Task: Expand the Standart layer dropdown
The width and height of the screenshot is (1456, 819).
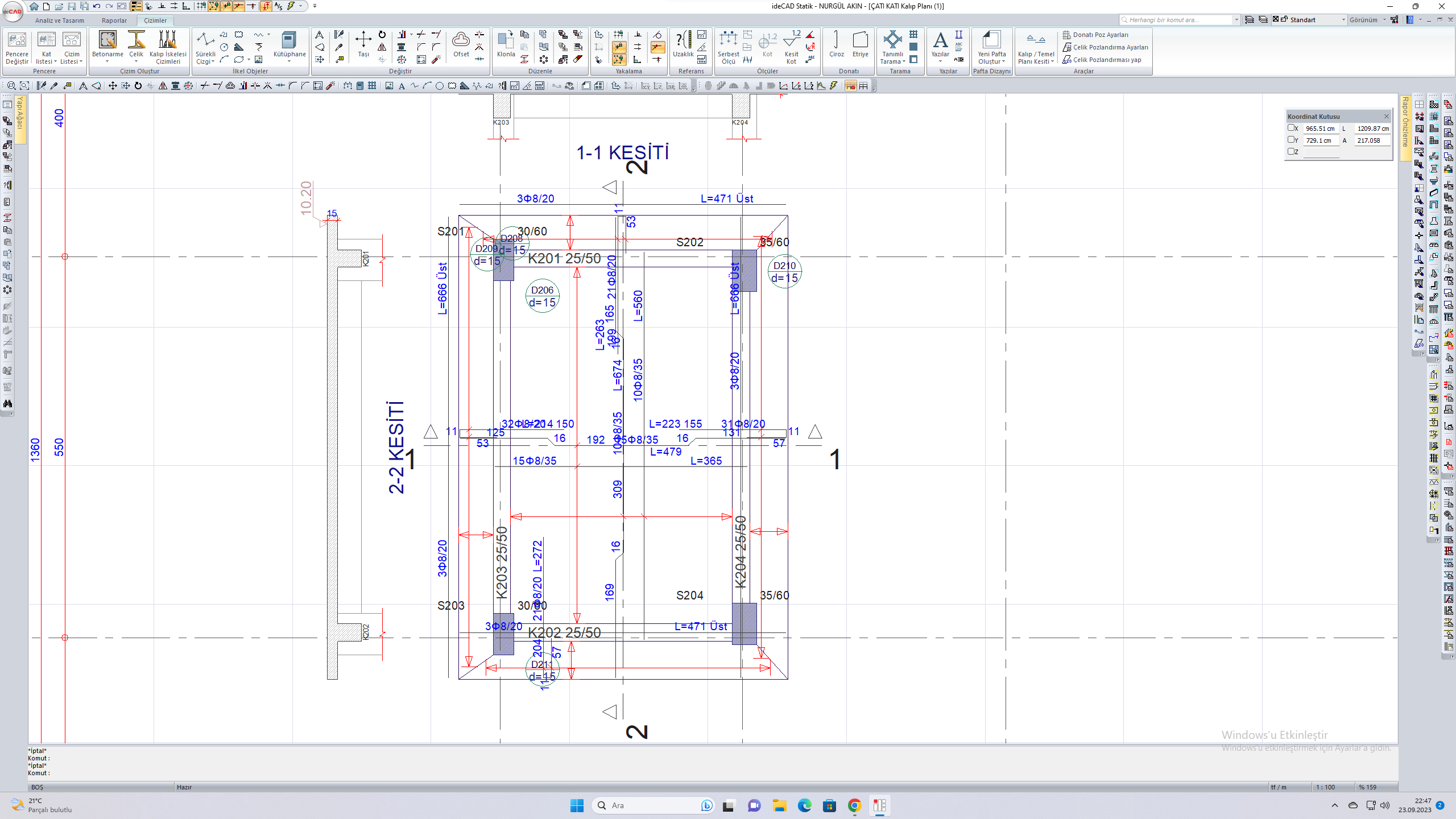Action: 1343,20
